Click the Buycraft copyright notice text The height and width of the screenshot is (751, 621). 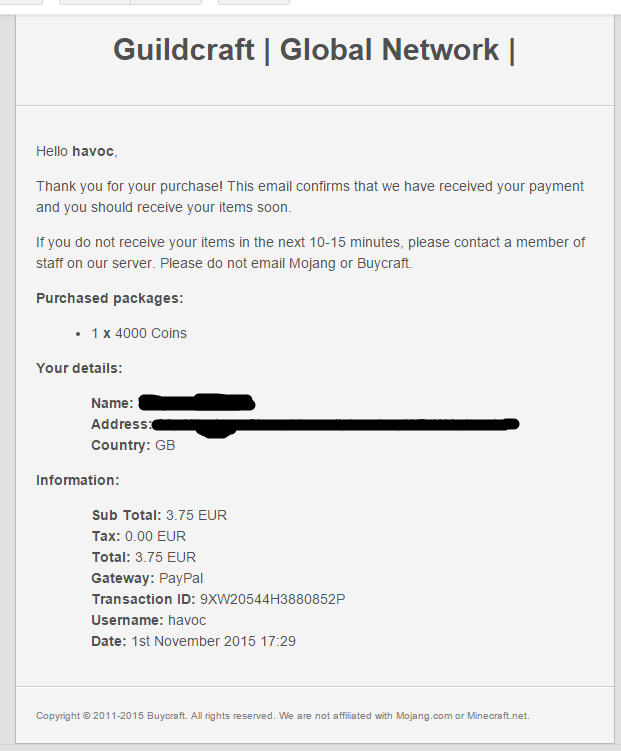point(282,716)
